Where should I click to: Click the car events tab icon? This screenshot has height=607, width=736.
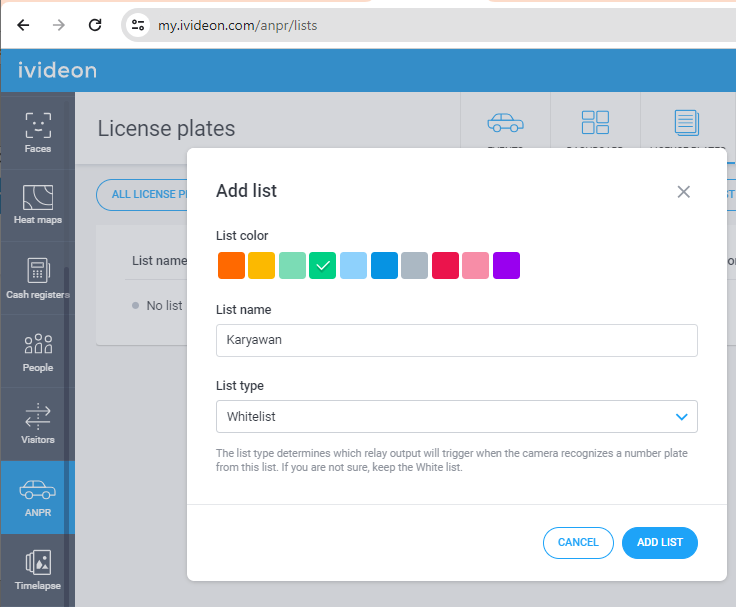506,123
